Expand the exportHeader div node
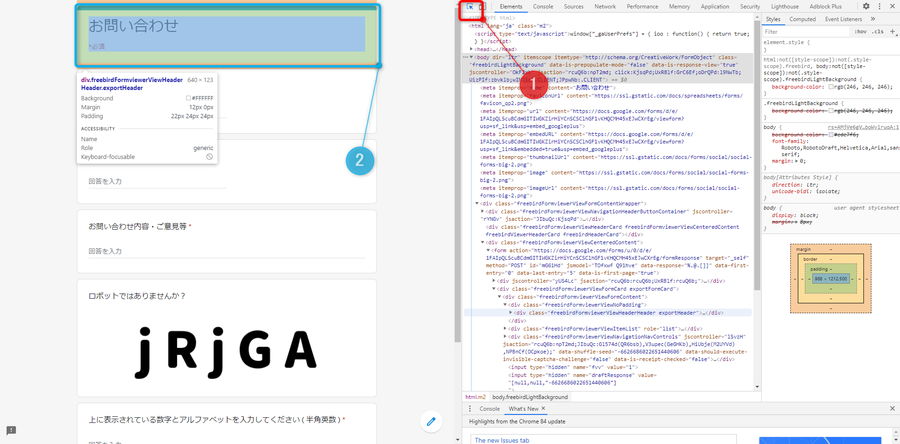The height and width of the screenshot is (444, 900). point(511,313)
